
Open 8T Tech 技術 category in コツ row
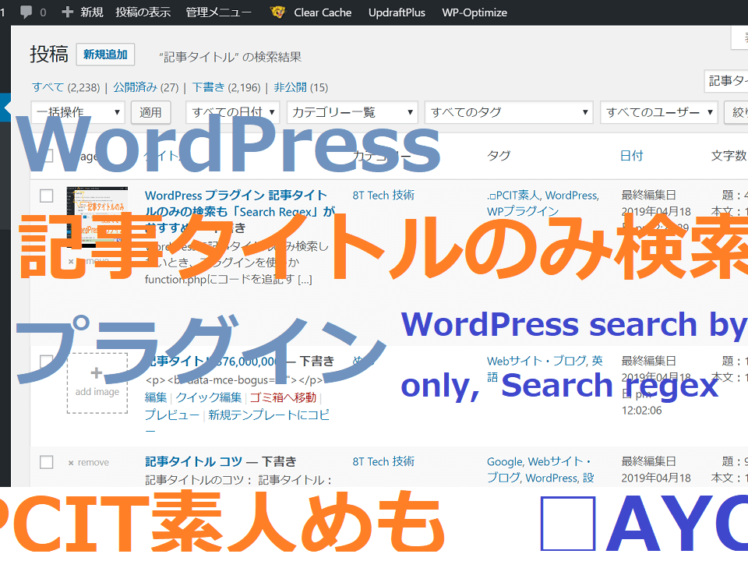(384, 461)
